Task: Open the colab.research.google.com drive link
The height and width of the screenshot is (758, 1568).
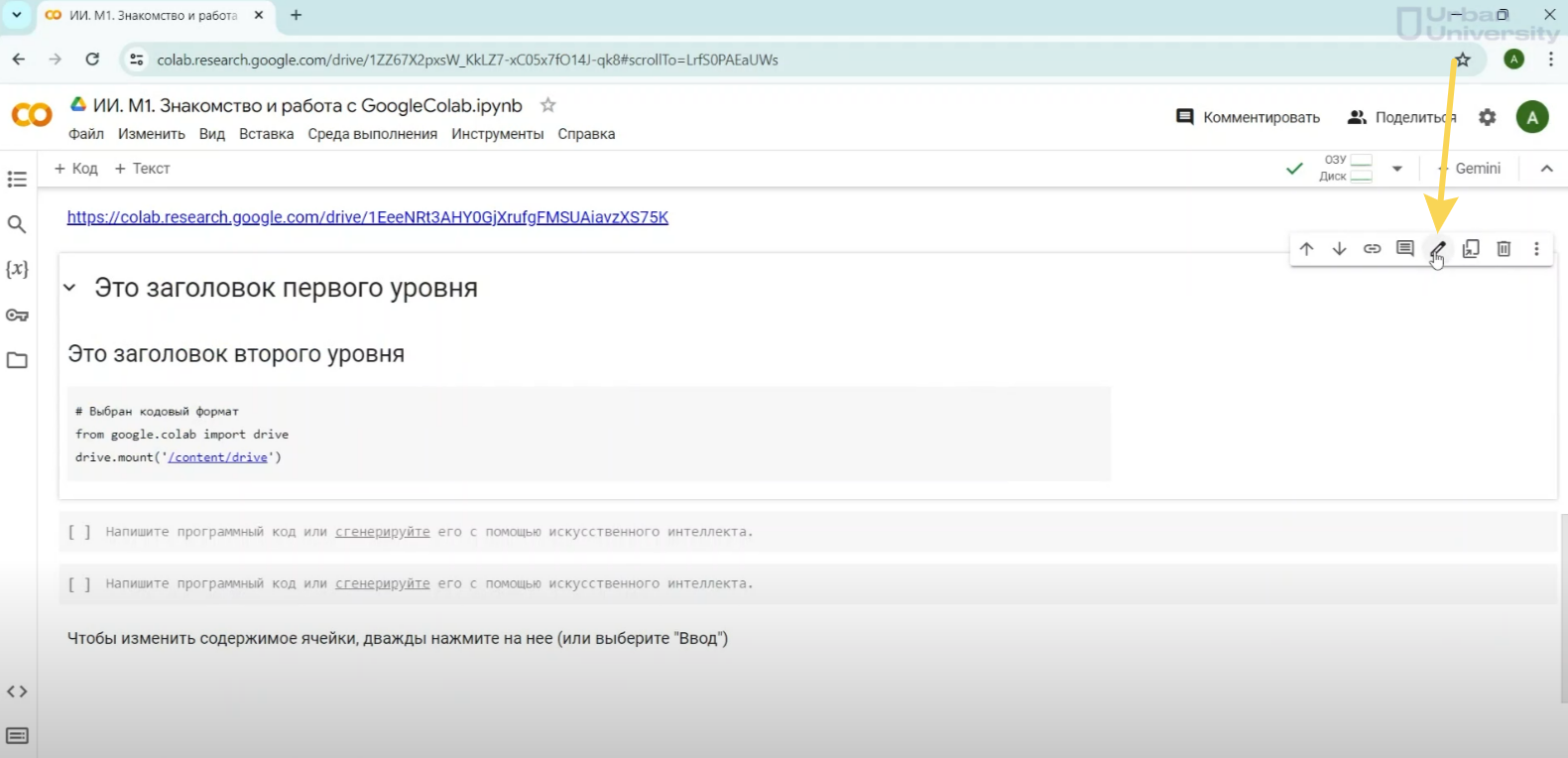Action: point(367,217)
